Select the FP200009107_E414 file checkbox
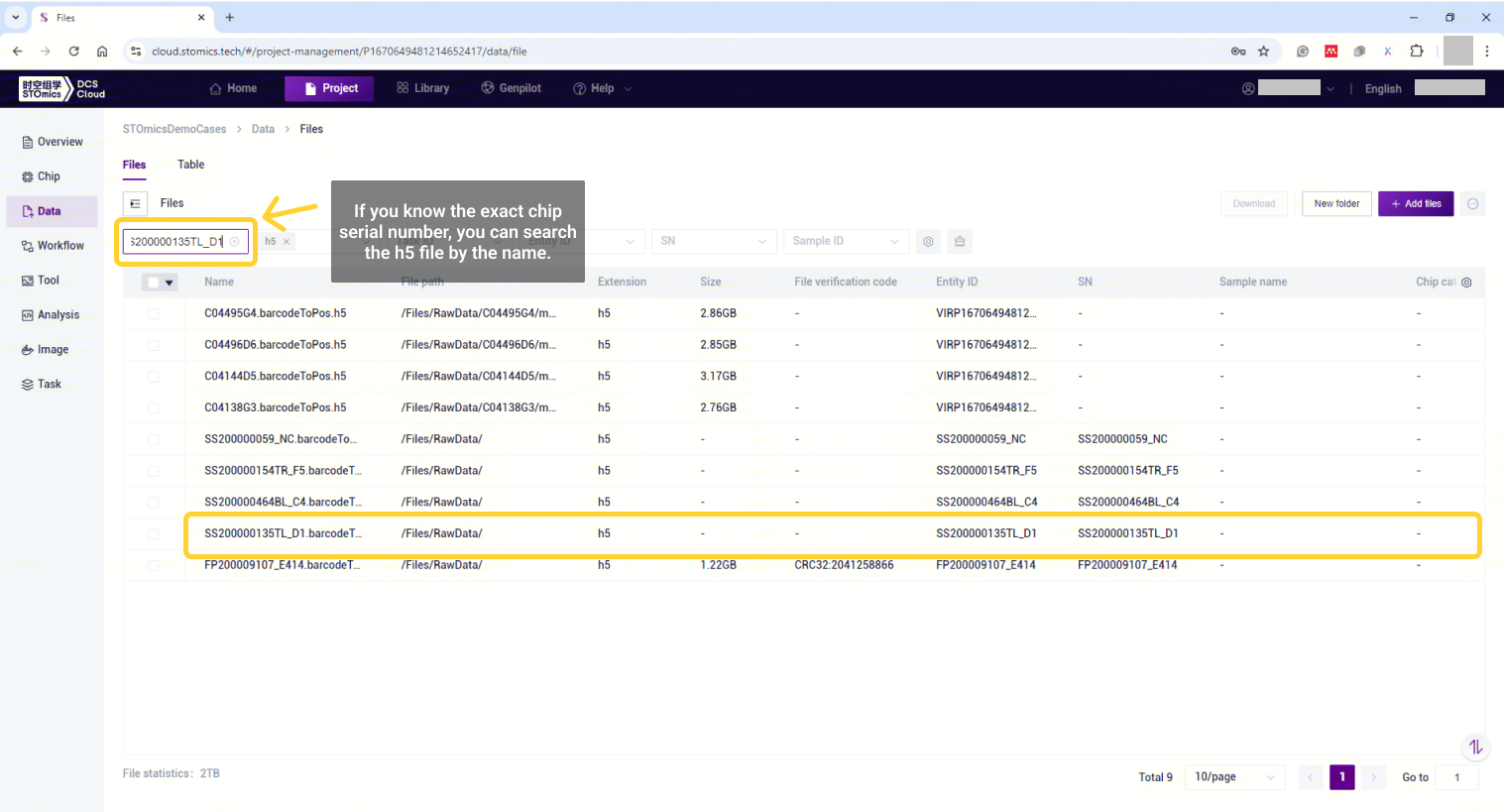Screen dimensions: 1504x812 [x=153, y=565]
